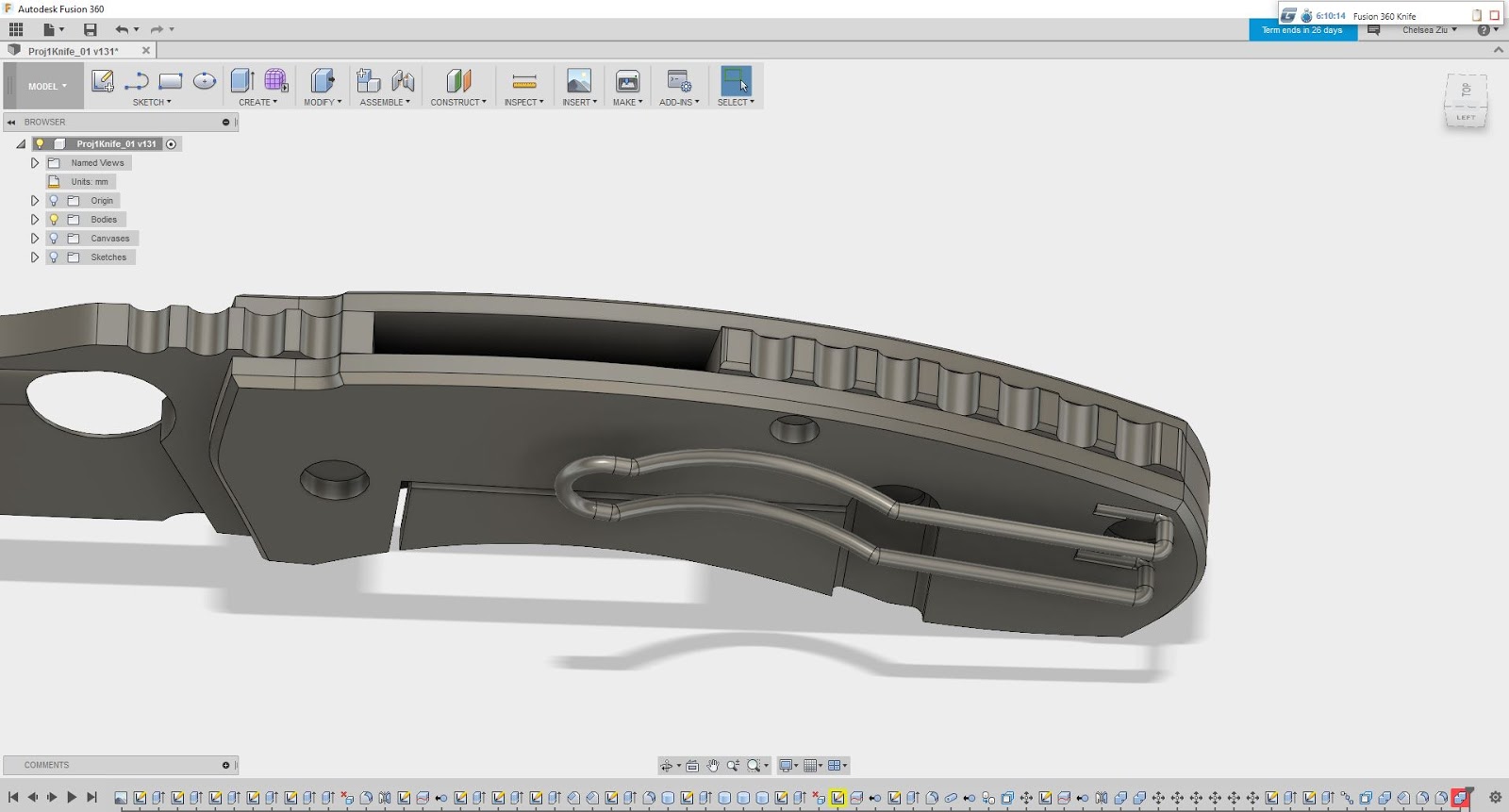Click the Save icon in the top bar
This screenshot has height=812, width=1509.
(x=91, y=29)
